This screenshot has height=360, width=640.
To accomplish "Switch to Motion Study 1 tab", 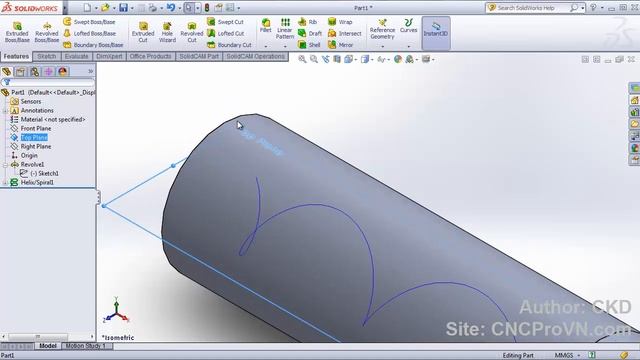I will point(86,346).
